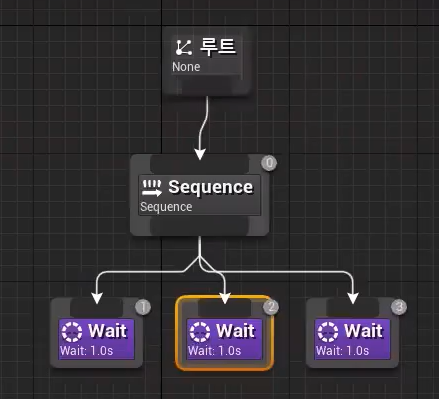Click the root node branch icon
The width and height of the screenshot is (439, 399).
(x=184, y=47)
